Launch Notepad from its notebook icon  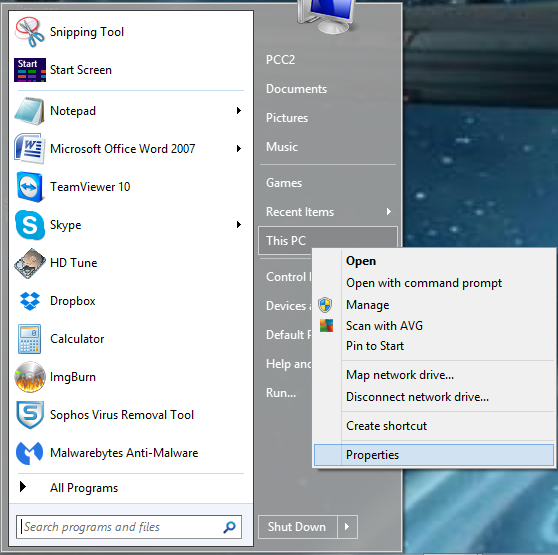[x=30, y=111]
